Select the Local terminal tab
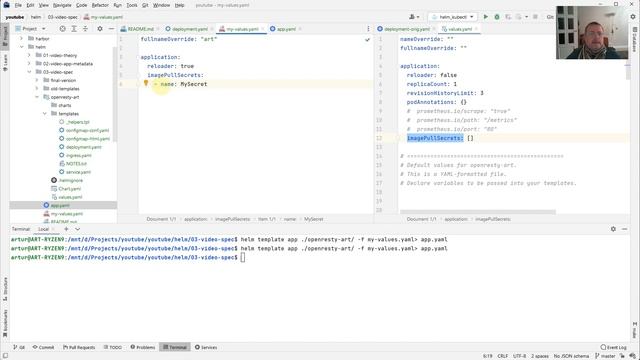This screenshot has width=640, height=360. coord(43,229)
